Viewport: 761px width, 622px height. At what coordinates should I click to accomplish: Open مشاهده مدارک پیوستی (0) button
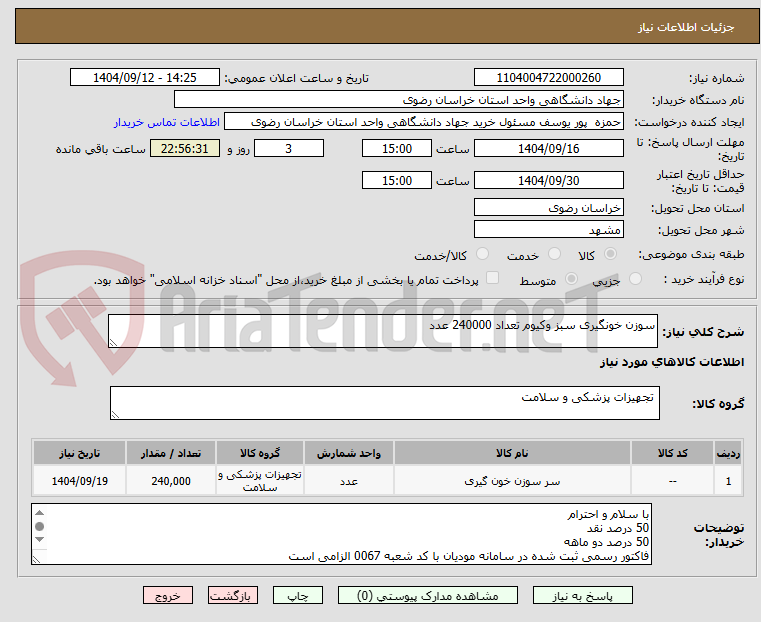pyautogui.click(x=428, y=595)
